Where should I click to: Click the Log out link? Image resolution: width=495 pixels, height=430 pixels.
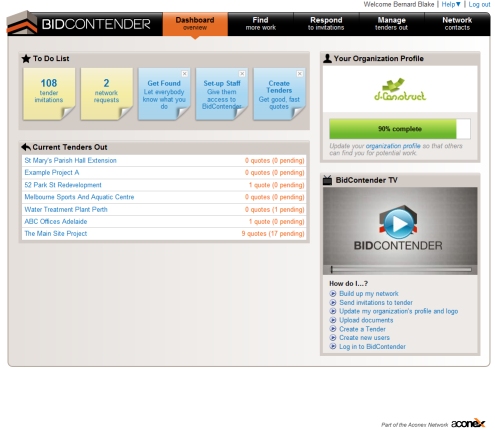click(479, 4)
